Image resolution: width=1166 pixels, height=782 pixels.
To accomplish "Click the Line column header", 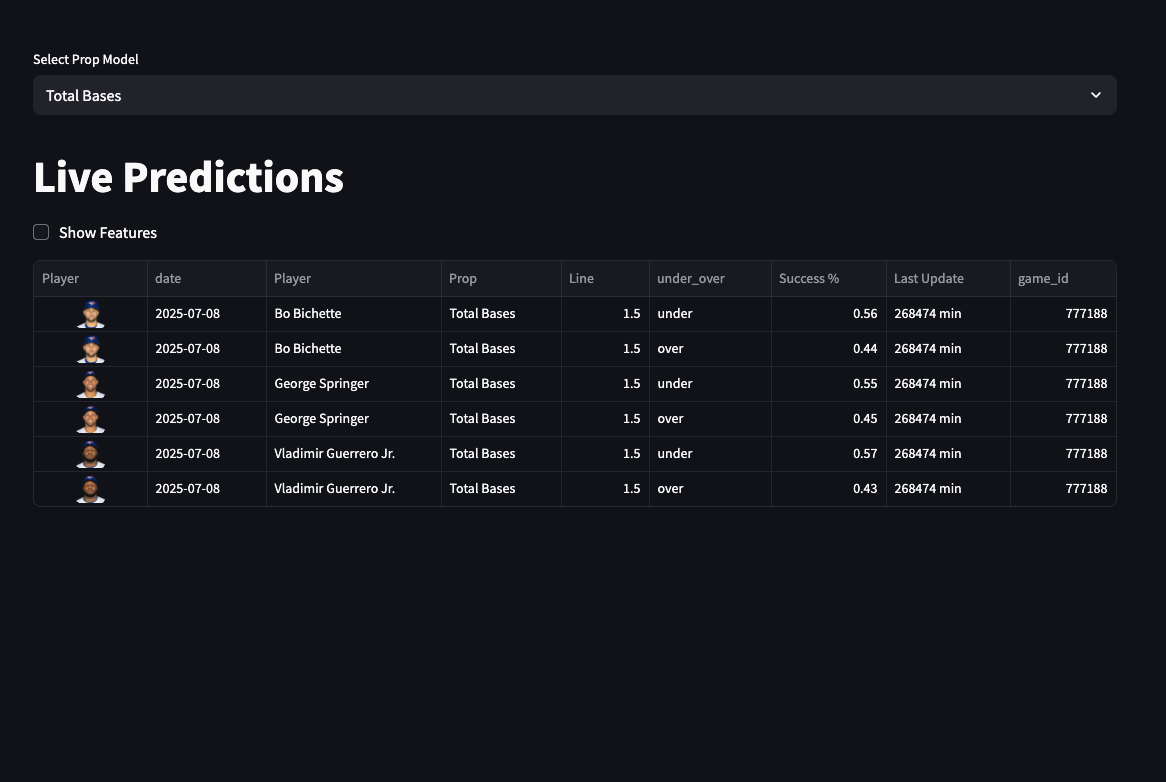I will pyautogui.click(x=581, y=279).
